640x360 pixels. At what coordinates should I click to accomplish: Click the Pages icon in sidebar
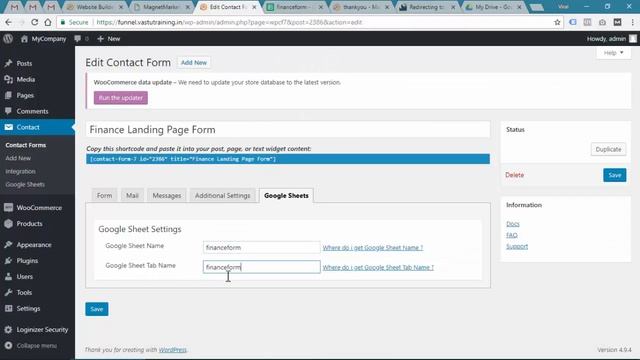click(x=8, y=95)
